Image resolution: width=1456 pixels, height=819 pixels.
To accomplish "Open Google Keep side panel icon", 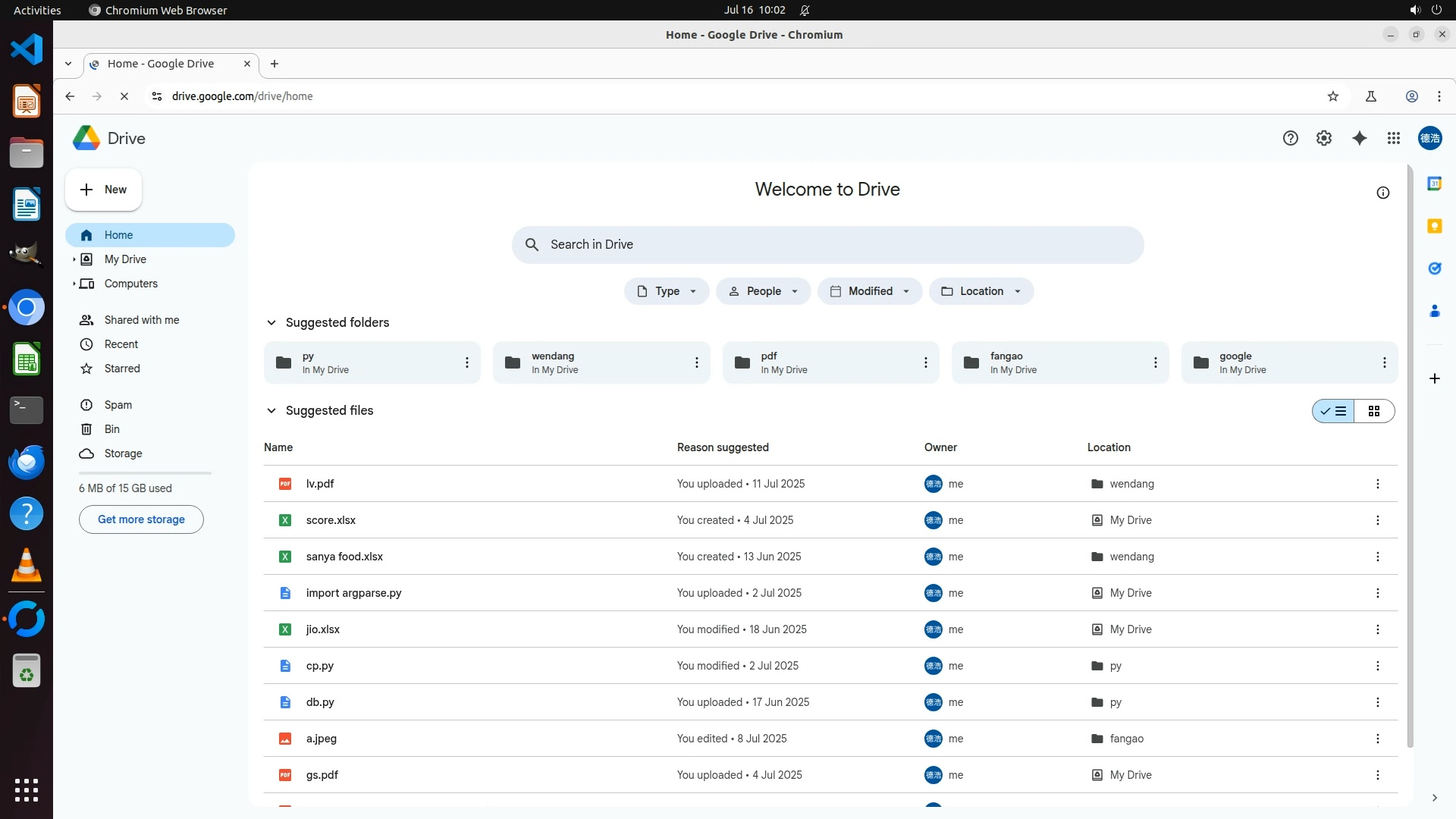I will click(1434, 226).
